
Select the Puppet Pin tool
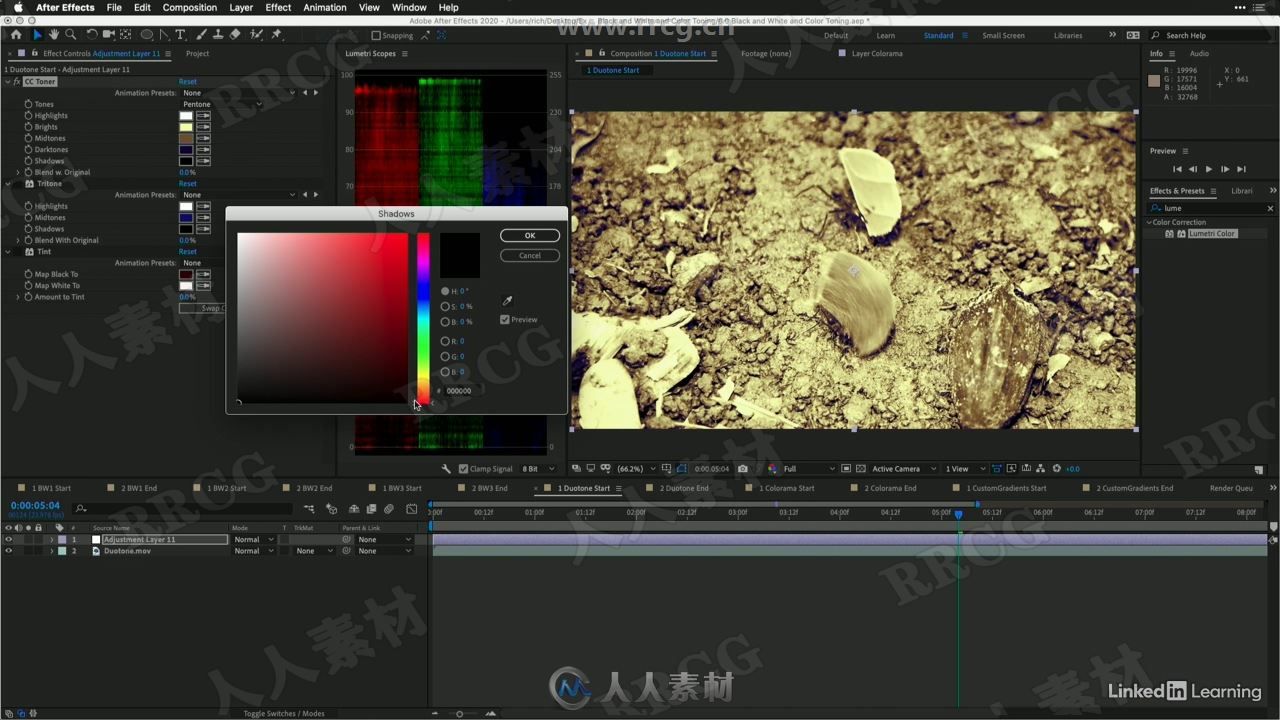(277, 34)
